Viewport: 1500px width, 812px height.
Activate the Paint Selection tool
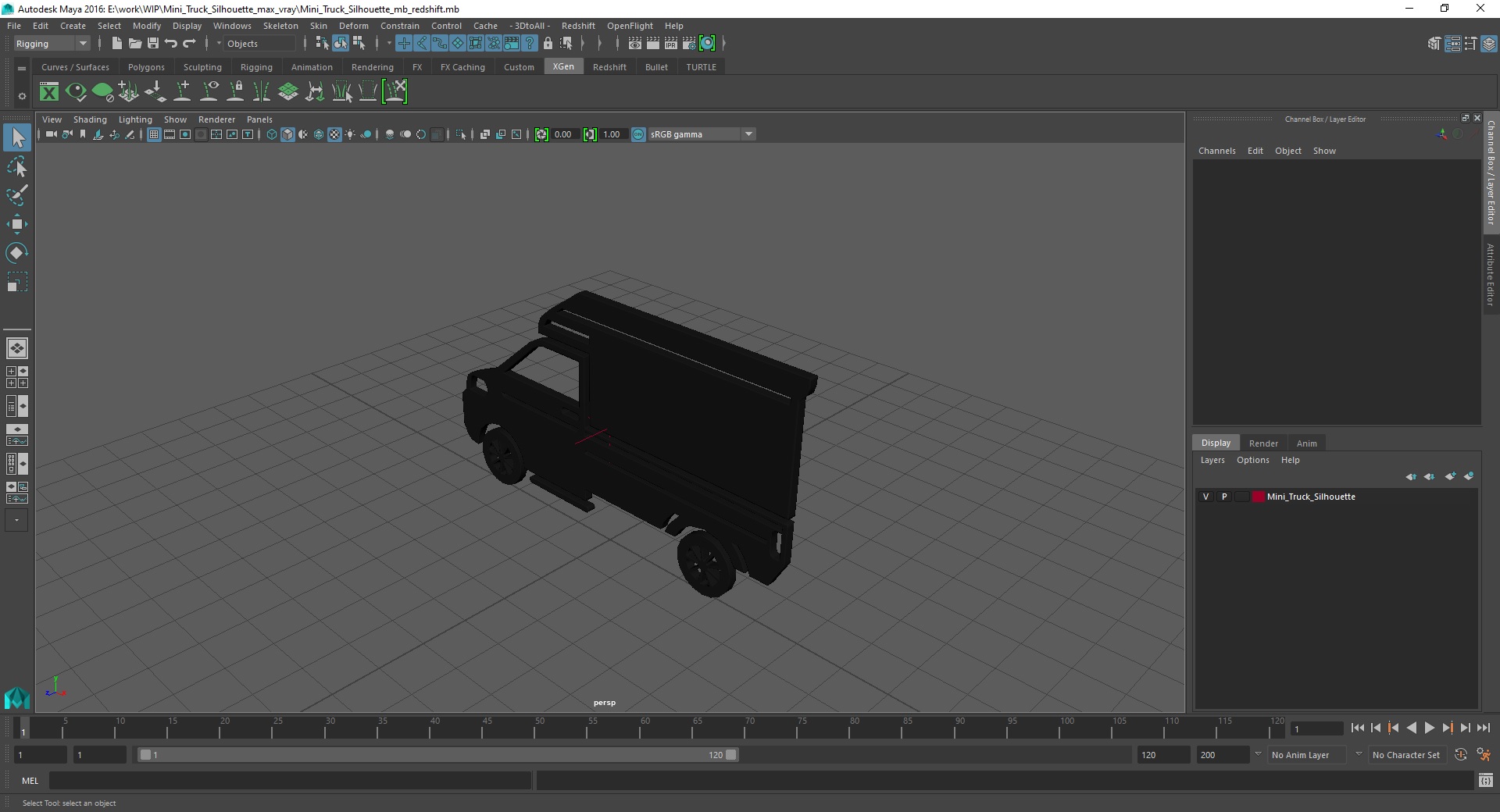[17, 195]
